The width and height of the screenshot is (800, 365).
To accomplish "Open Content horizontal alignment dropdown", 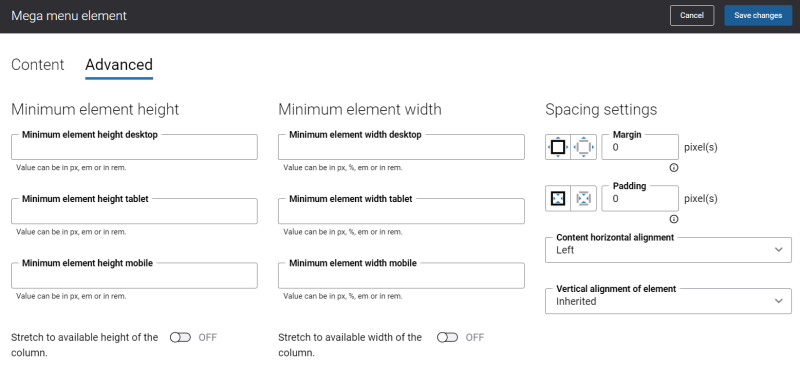I will pyautogui.click(x=668, y=250).
